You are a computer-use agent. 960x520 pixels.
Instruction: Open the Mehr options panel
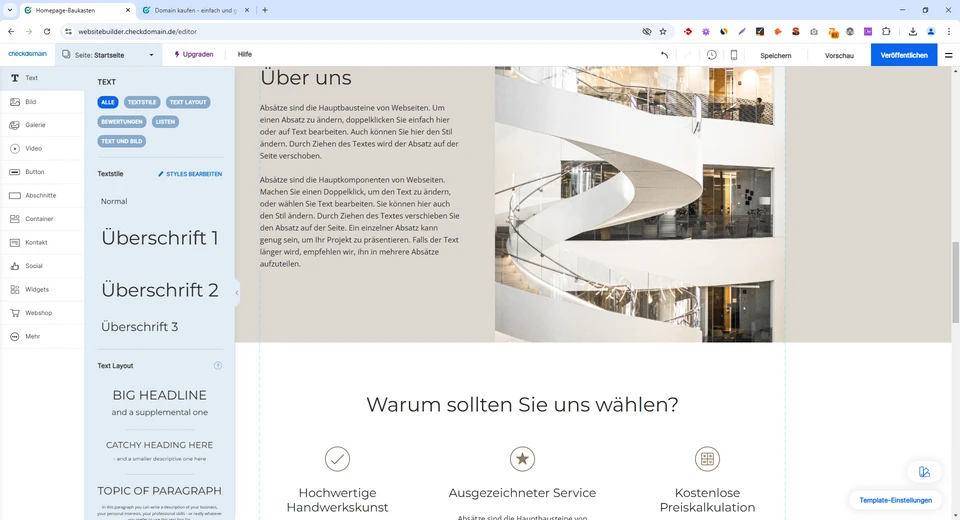click(42, 336)
